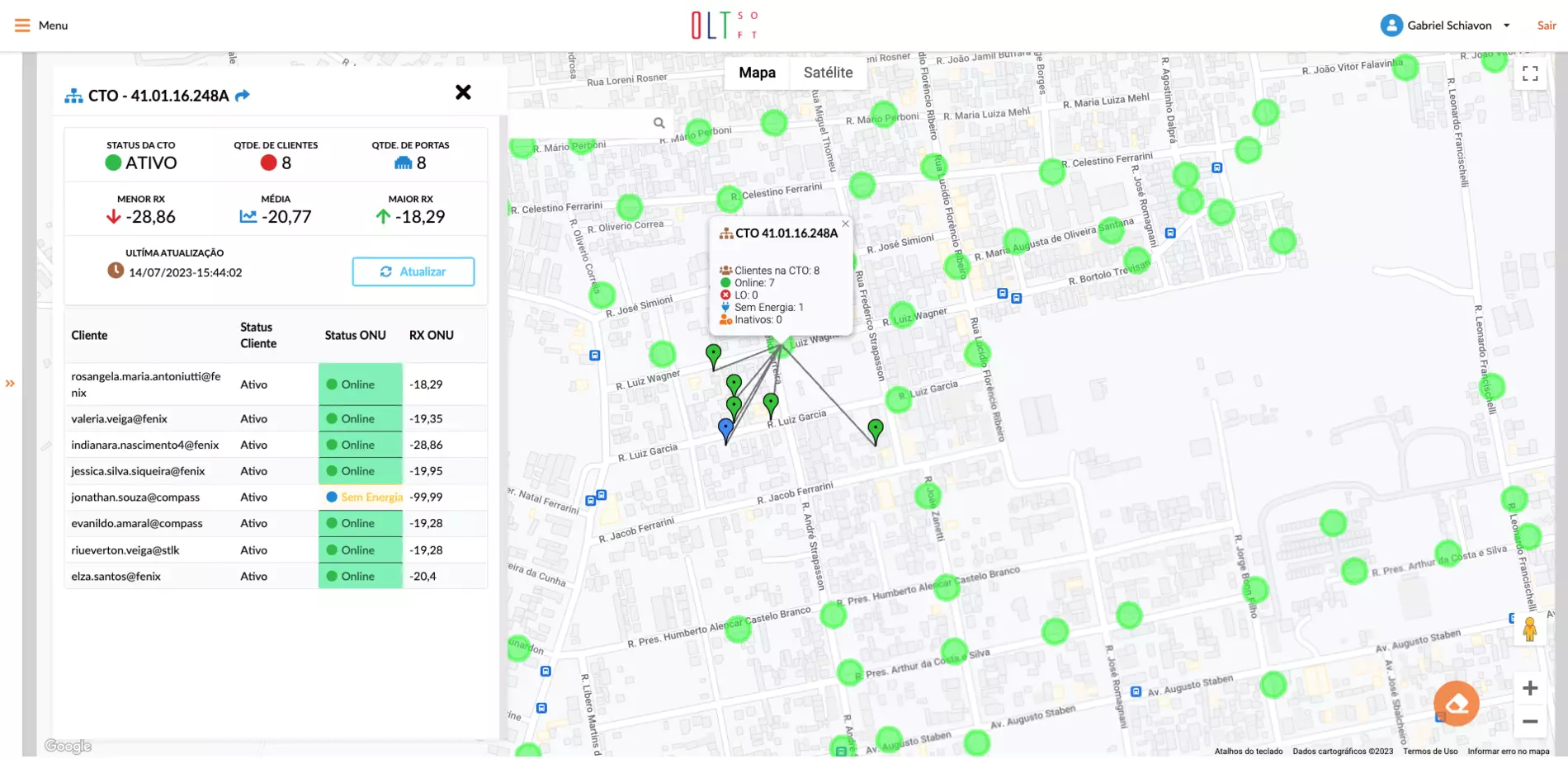The width and height of the screenshot is (1568, 759).
Task: Zoom out the map
Action: tap(1529, 721)
